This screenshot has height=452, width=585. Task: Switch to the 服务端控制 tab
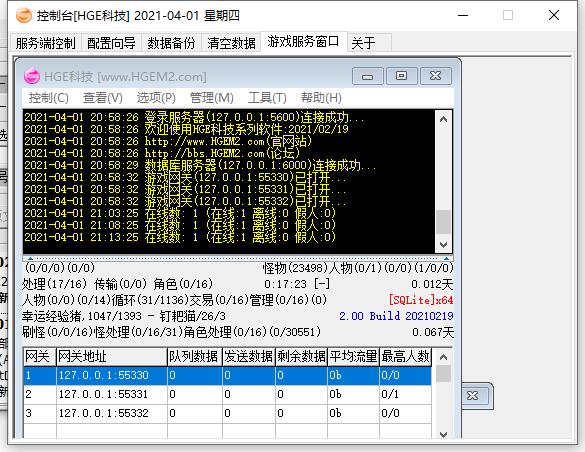46,43
